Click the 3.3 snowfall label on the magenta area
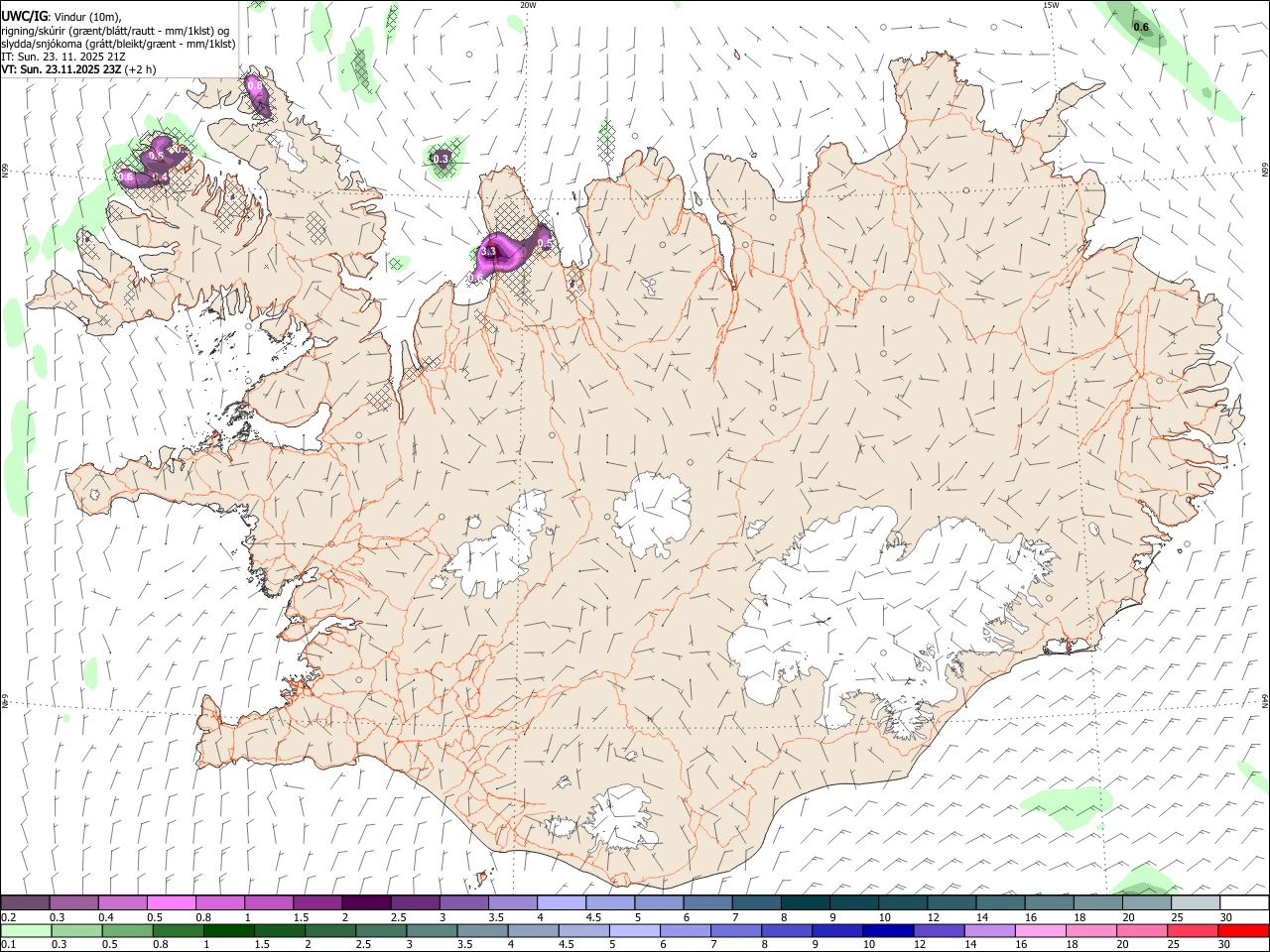 (488, 252)
